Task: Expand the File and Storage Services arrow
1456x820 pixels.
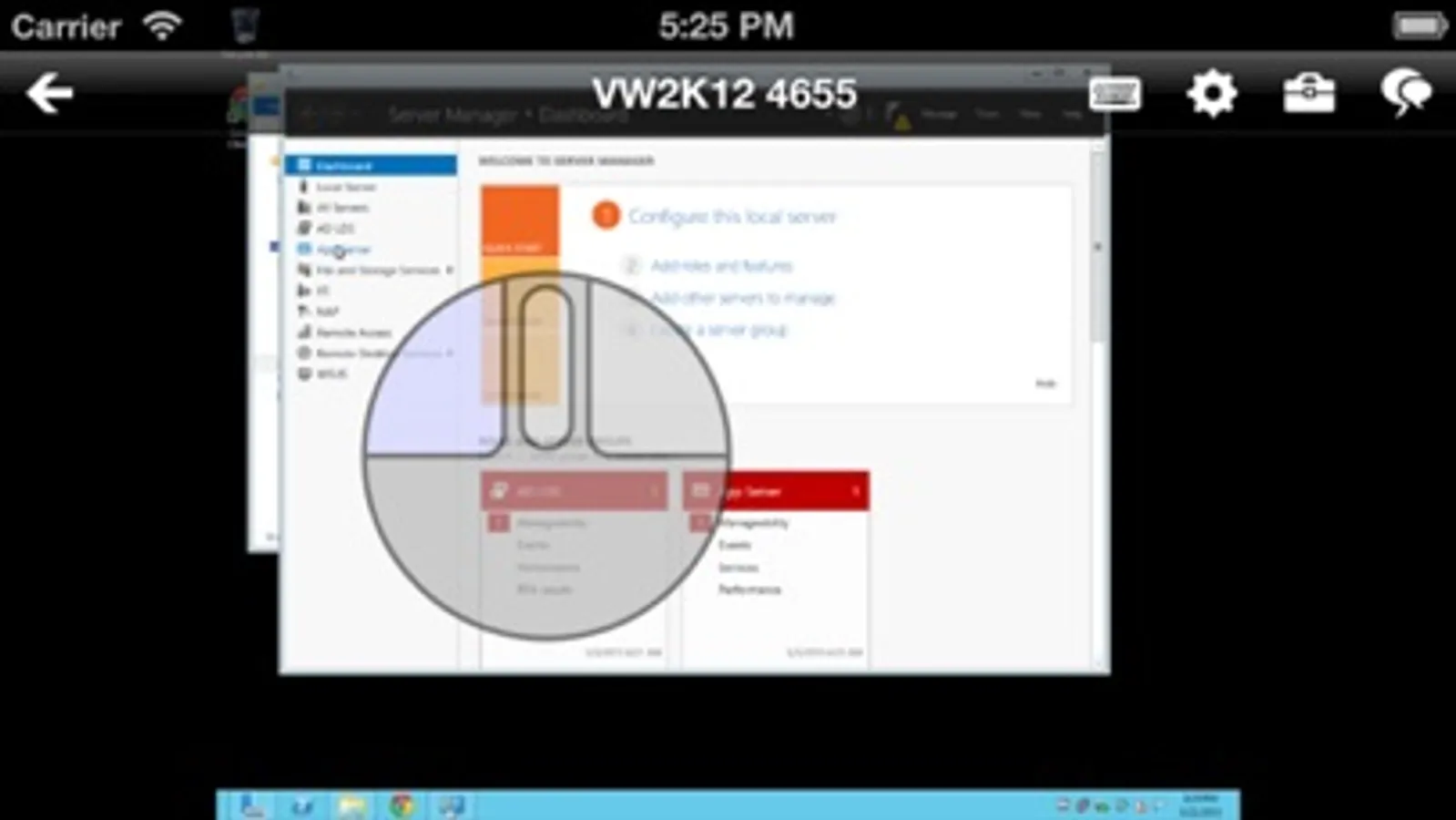Action: point(449,270)
